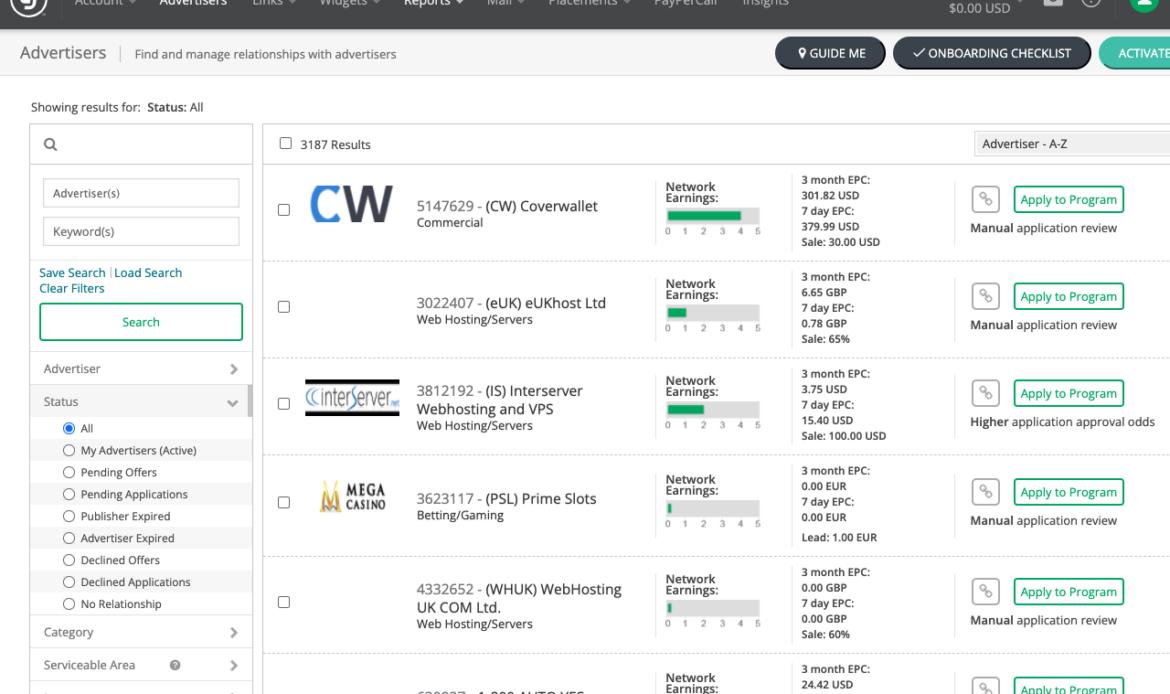Open the (CW) Coverwallet advertiser link

click(541, 206)
